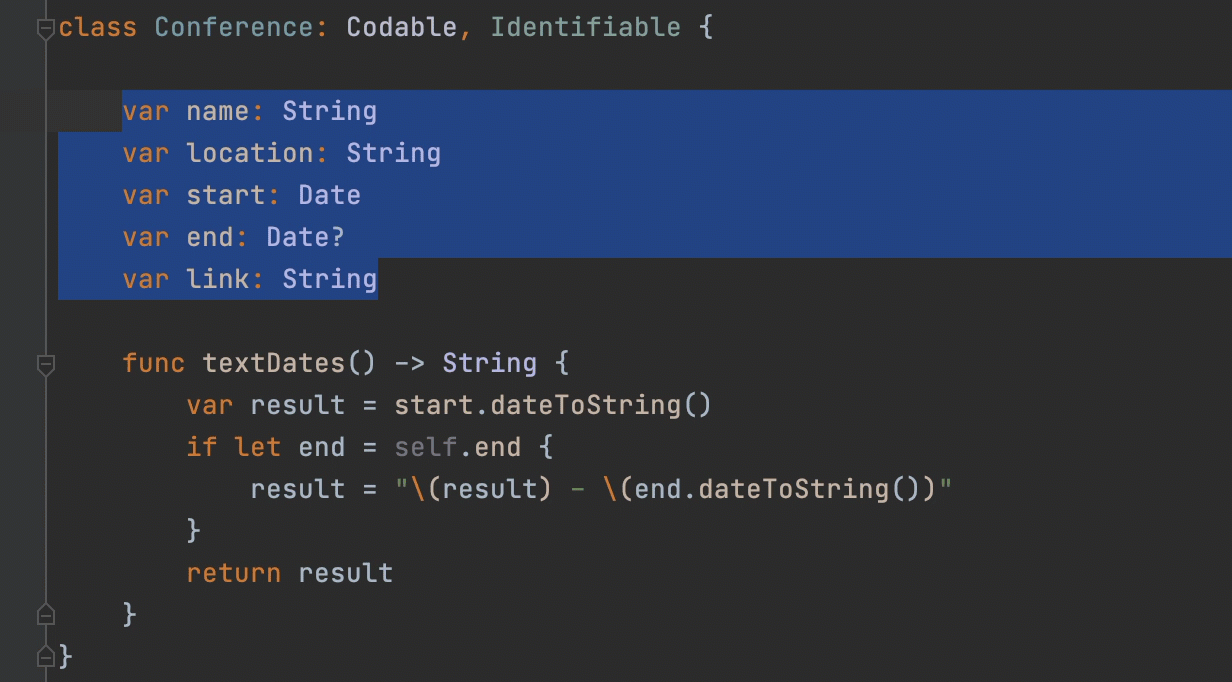Collapse the Conference class fold marker

coord(45,30)
